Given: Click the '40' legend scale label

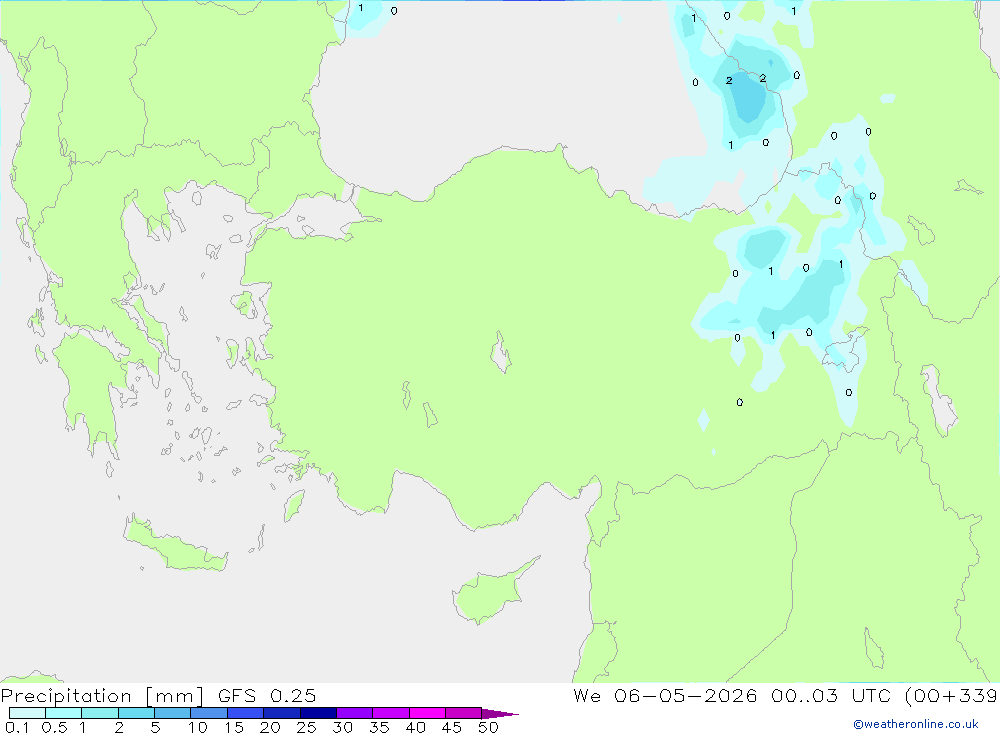Looking at the screenshot, I should tap(416, 727).
